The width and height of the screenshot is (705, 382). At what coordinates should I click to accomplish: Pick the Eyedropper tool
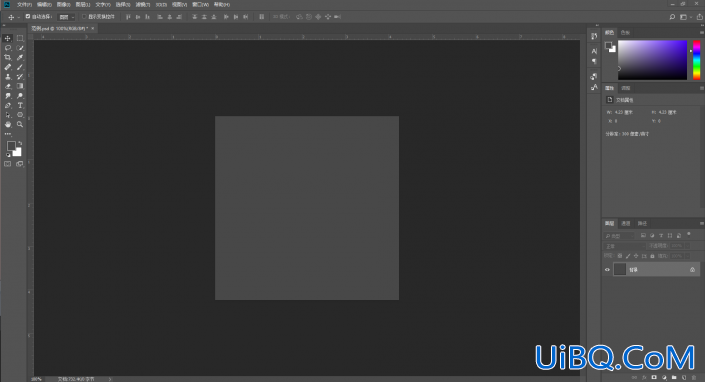tap(20, 58)
